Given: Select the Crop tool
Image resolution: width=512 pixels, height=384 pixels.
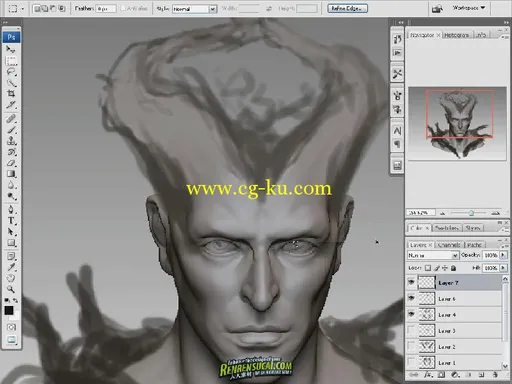Looking at the screenshot, I should click(11, 93).
